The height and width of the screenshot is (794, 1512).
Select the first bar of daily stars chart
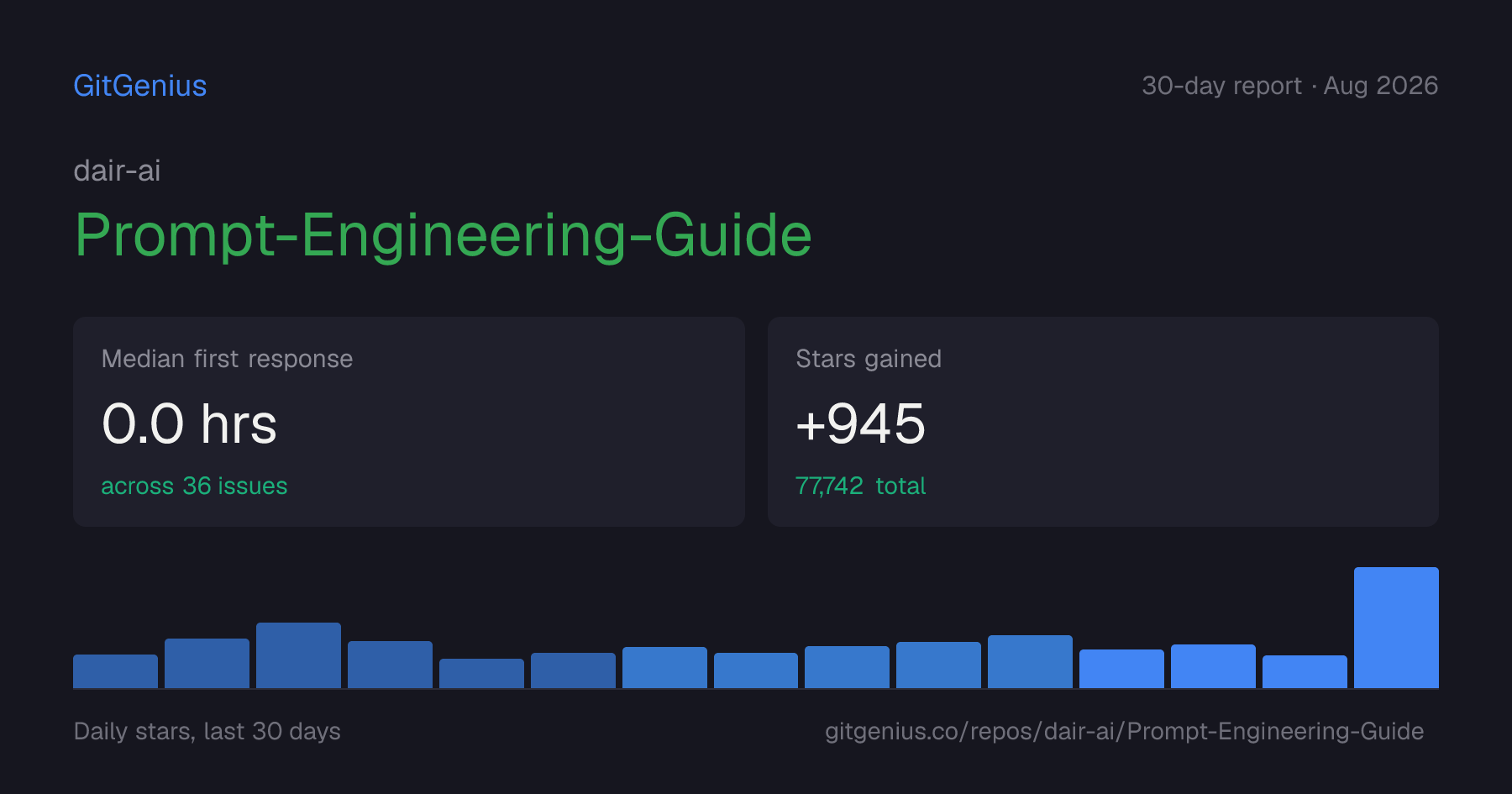click(115, 671)
